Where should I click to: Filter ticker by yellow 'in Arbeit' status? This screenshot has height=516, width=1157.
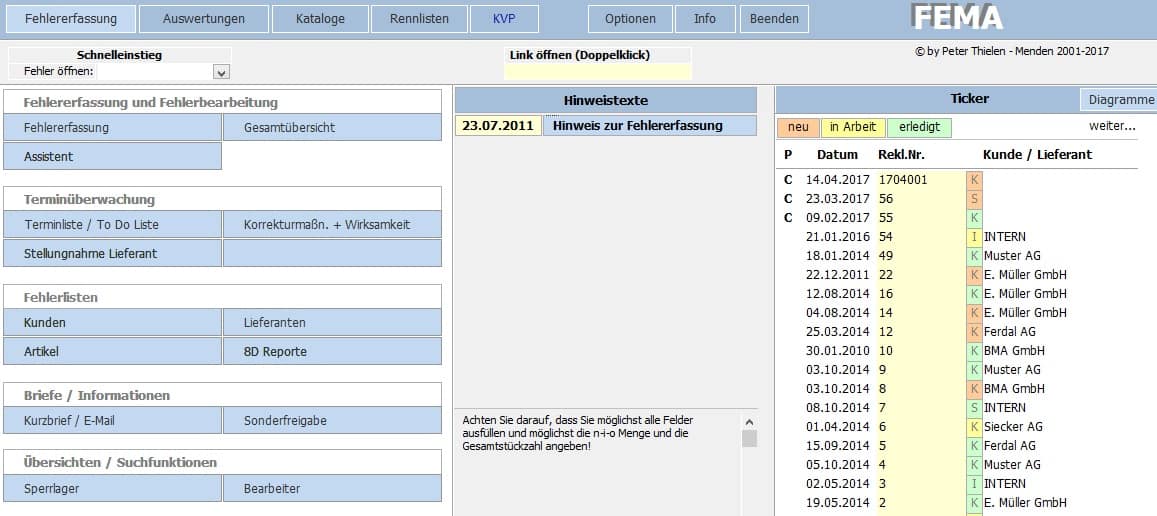point(852,127)
